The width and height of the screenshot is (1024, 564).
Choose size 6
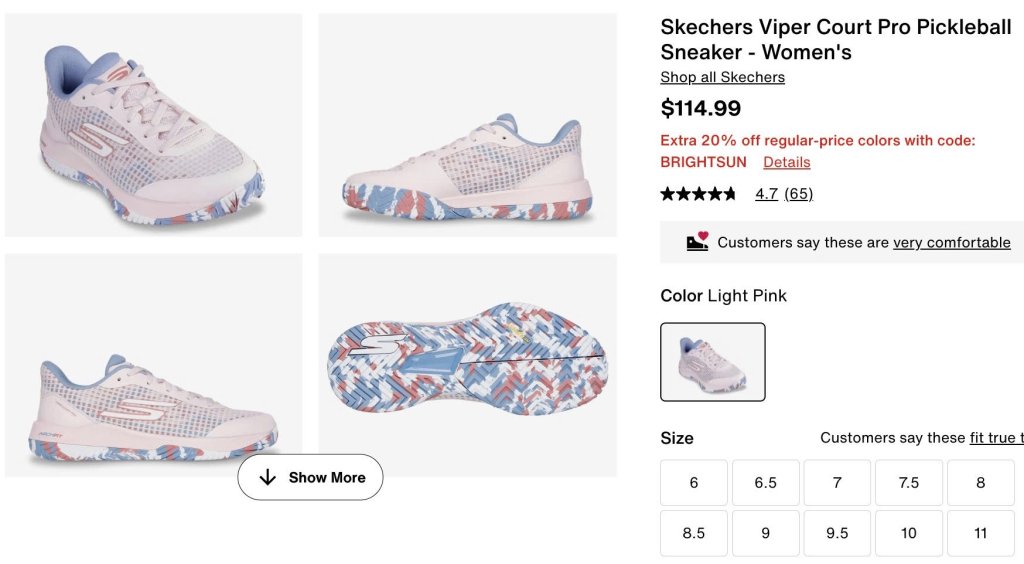(x=694, y=483)
